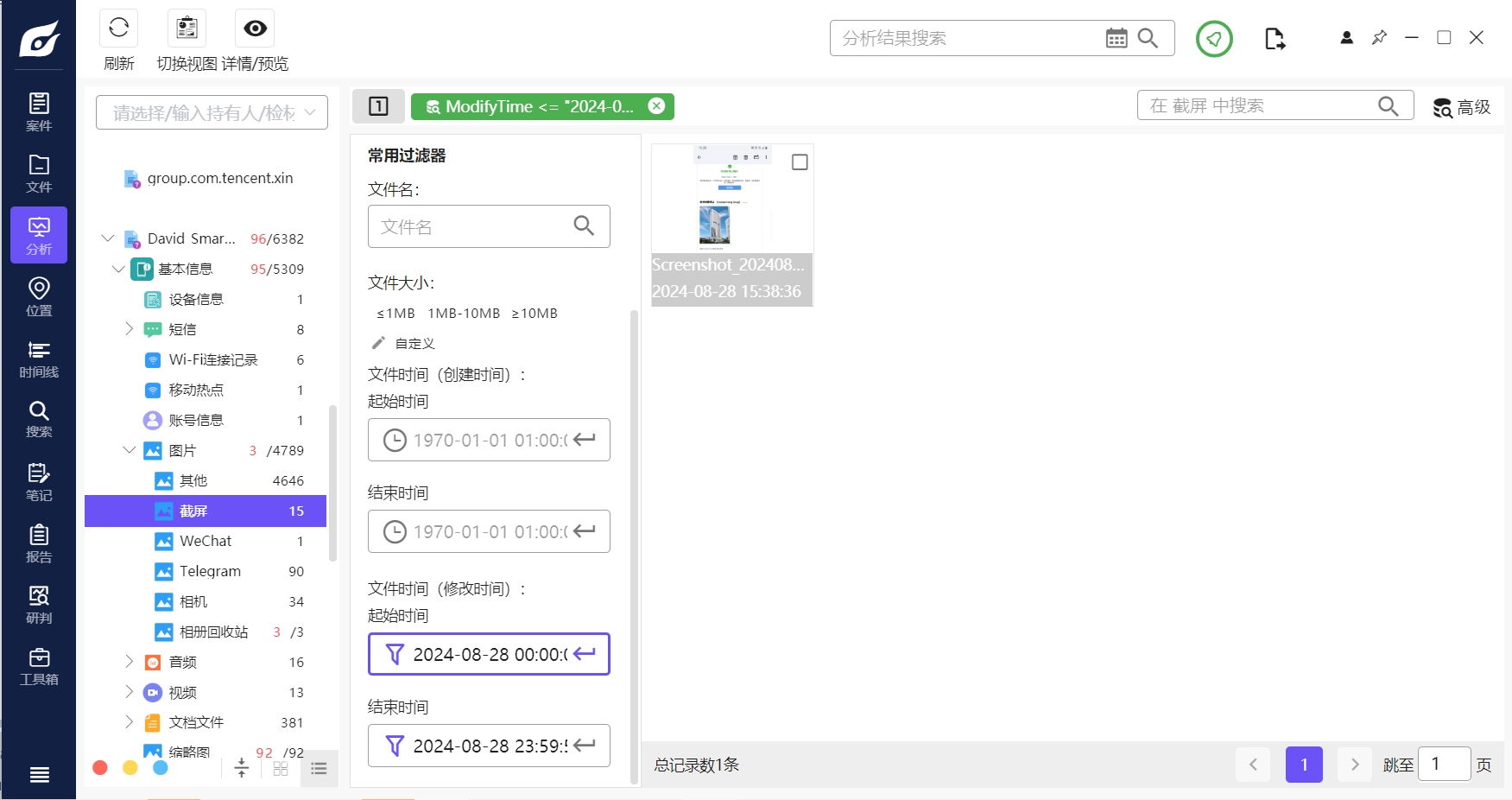Select the Telegram images tree item
Viewport: 1512px width, 800px height.
[210, 571]
